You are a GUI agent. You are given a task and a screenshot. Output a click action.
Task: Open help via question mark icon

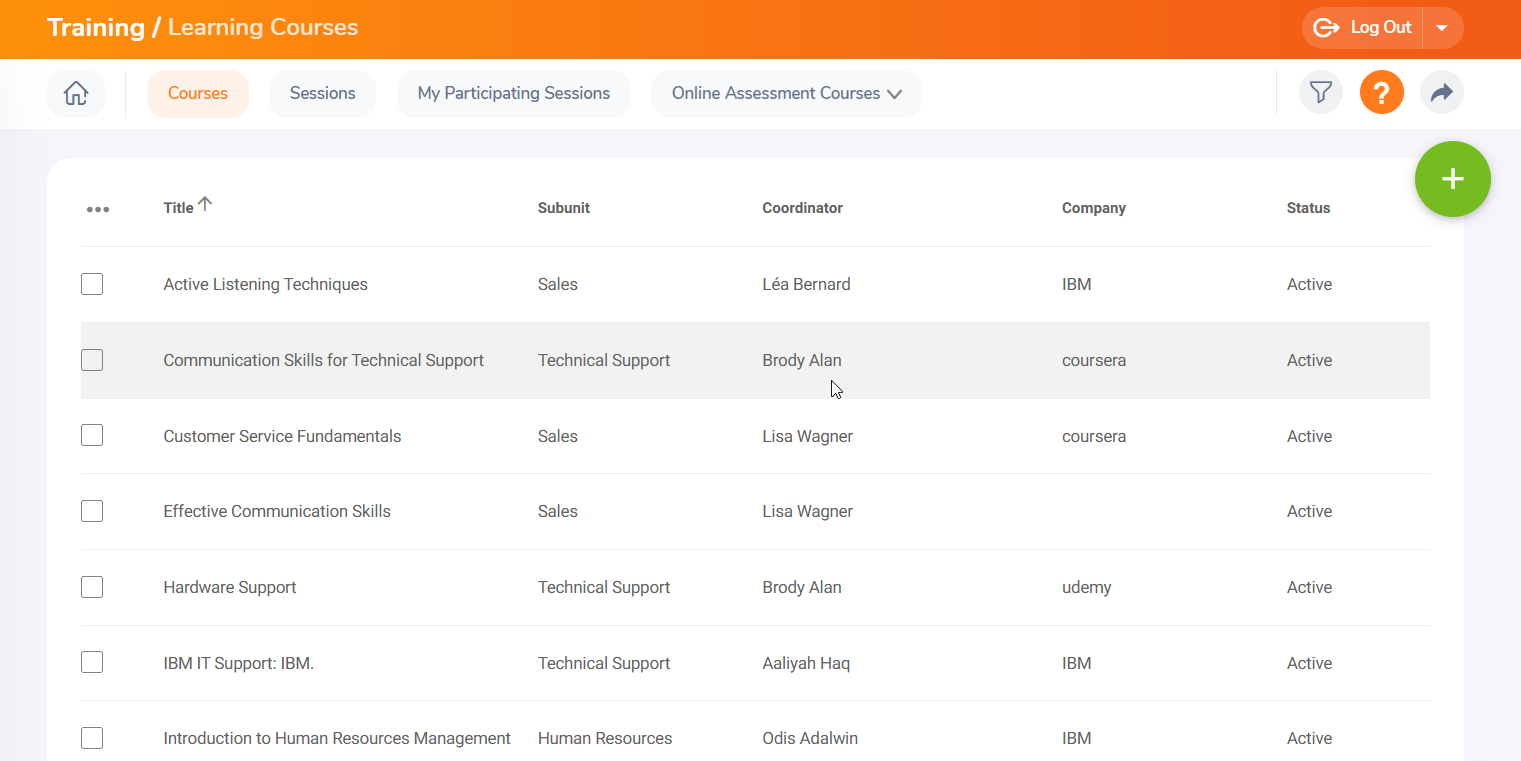(1381, 93)
